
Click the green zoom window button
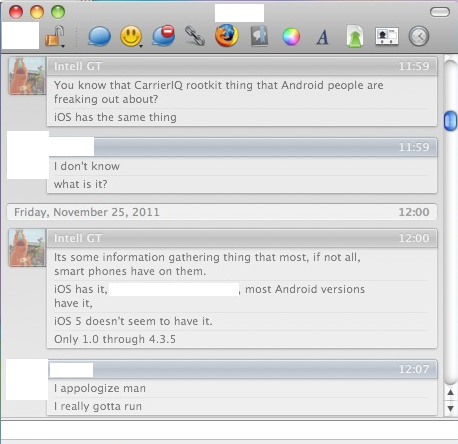tap(58, 12)
